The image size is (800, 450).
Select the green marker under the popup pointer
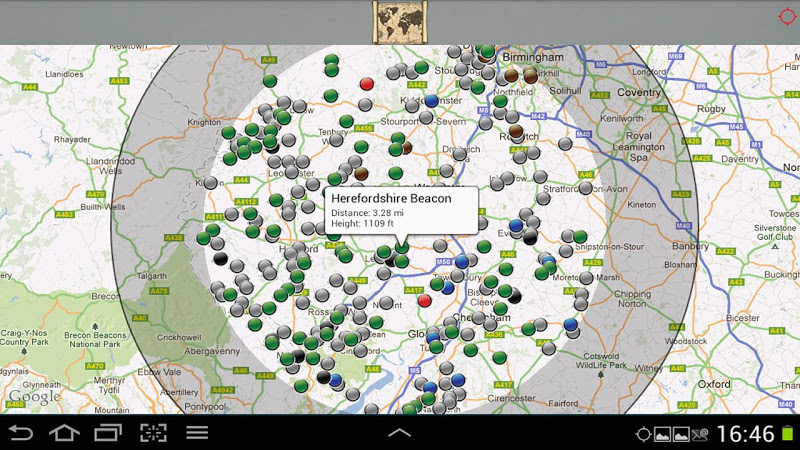point(402,247)
